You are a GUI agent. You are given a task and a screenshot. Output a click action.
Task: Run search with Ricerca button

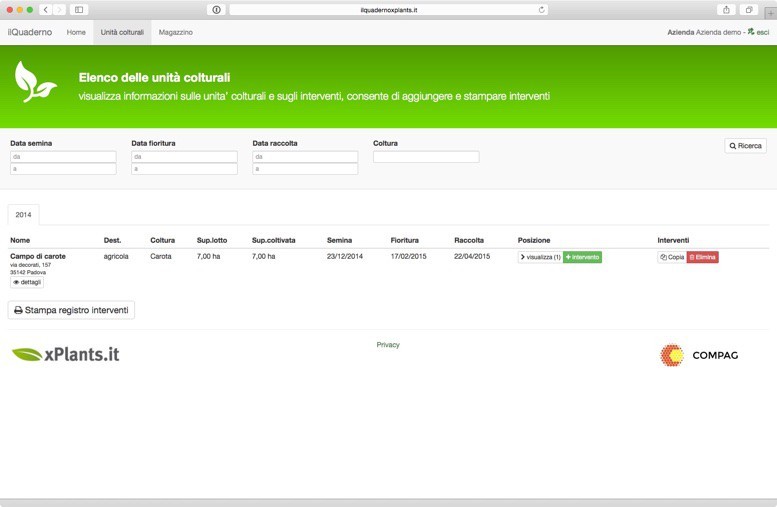point(745,146)
